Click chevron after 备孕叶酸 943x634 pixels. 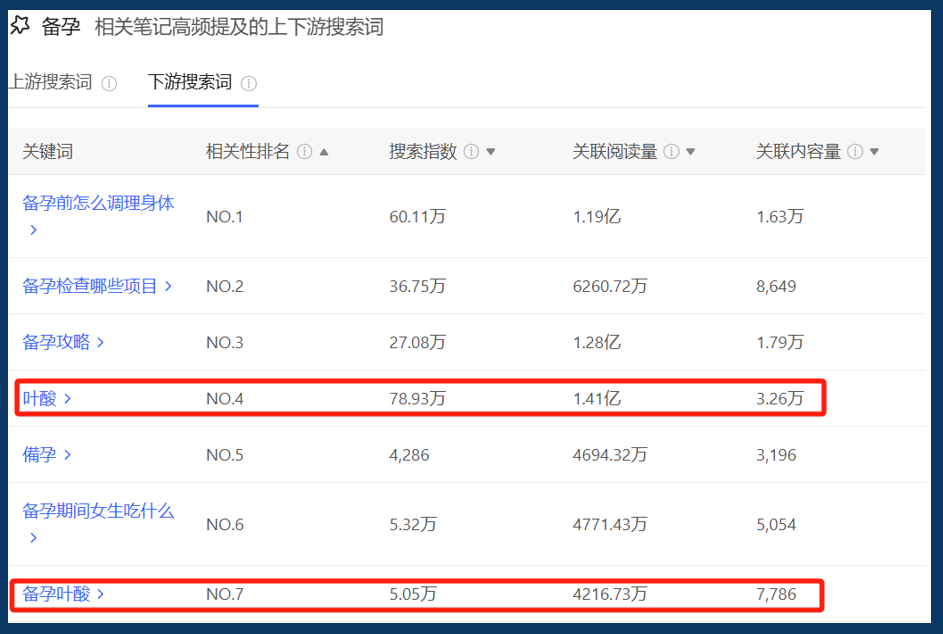pos(101,594)
